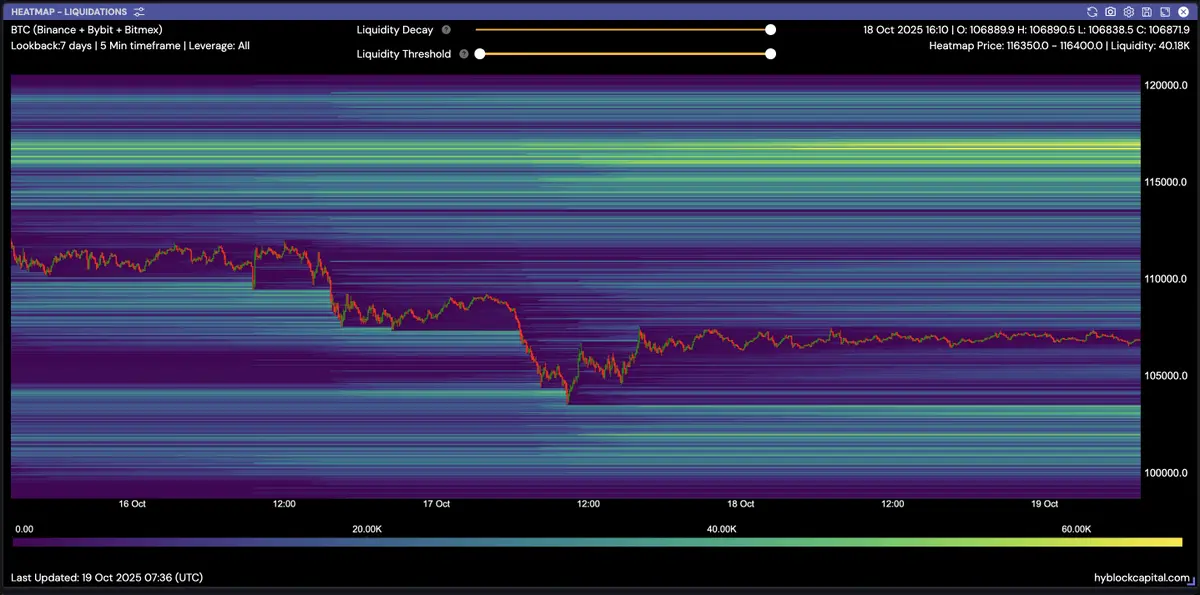1200x595 pixels.
Task: Click the right Liquidity Threshold slider handle
Action: pyautogui.click(x=770, y=54)
